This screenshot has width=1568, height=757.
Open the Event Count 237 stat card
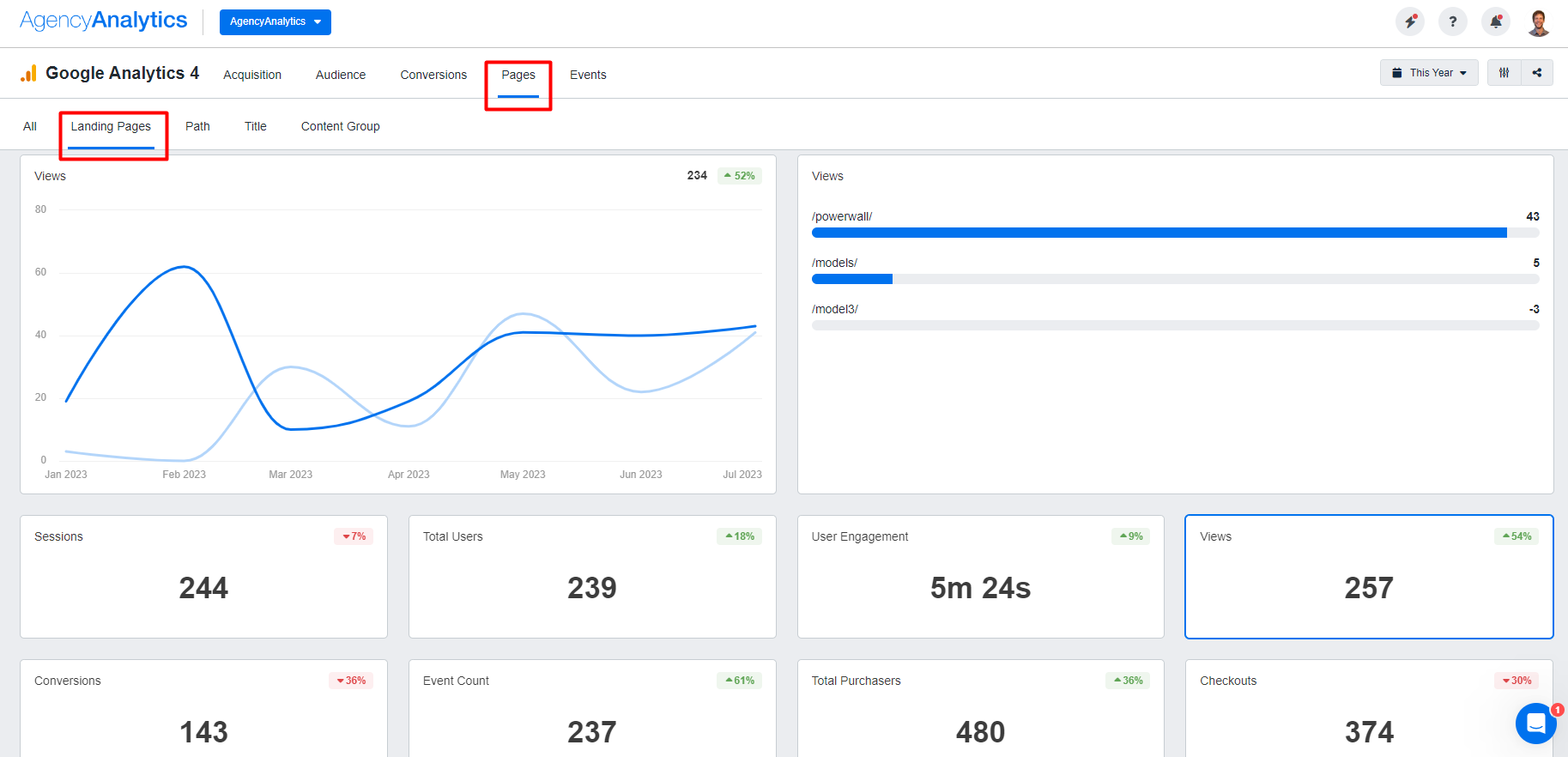(592, 709)
